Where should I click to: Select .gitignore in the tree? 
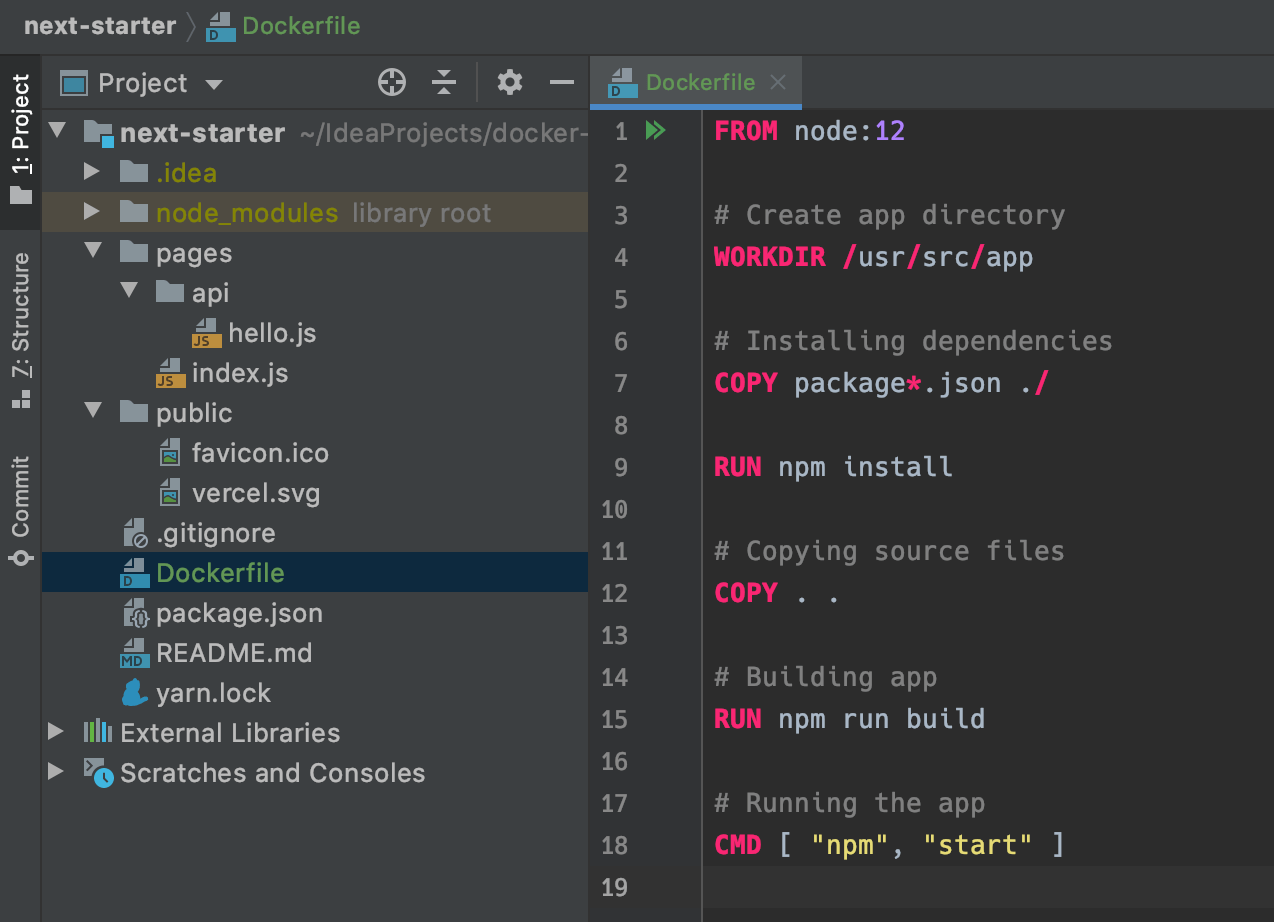pyautogui.click(x=216, y=533)
